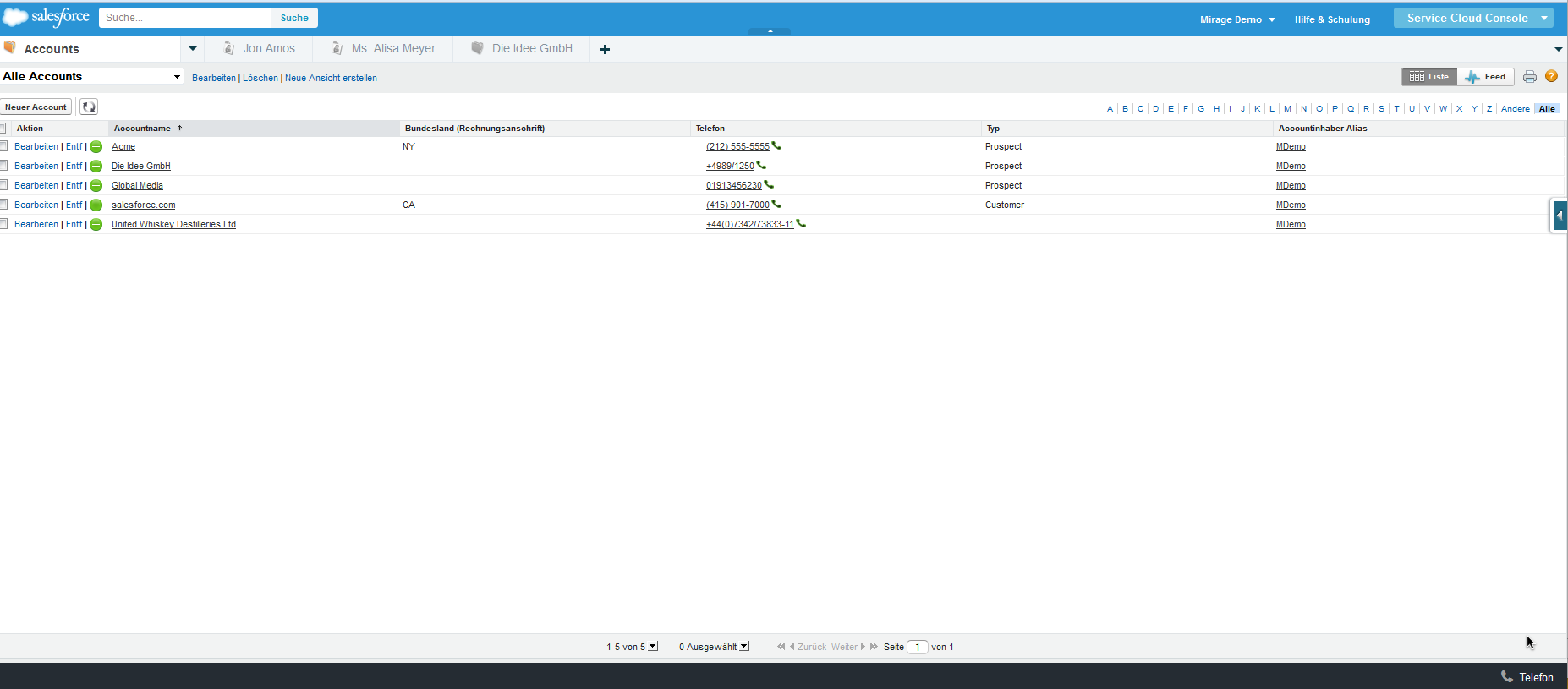Viewport: 1568px width, 689px height.
Task: Expand the top header collapse handle
Action: [x=770, y=31]
